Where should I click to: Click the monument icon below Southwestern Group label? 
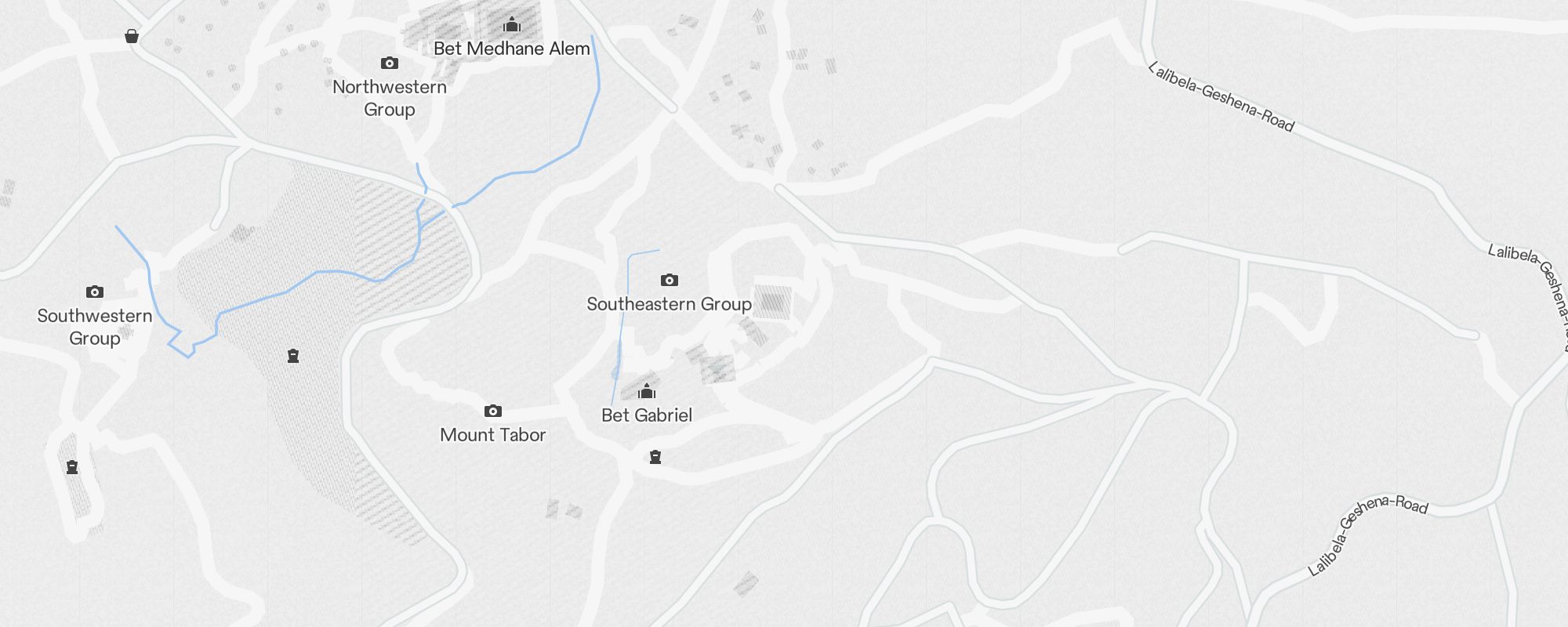[x=72, y=467]
